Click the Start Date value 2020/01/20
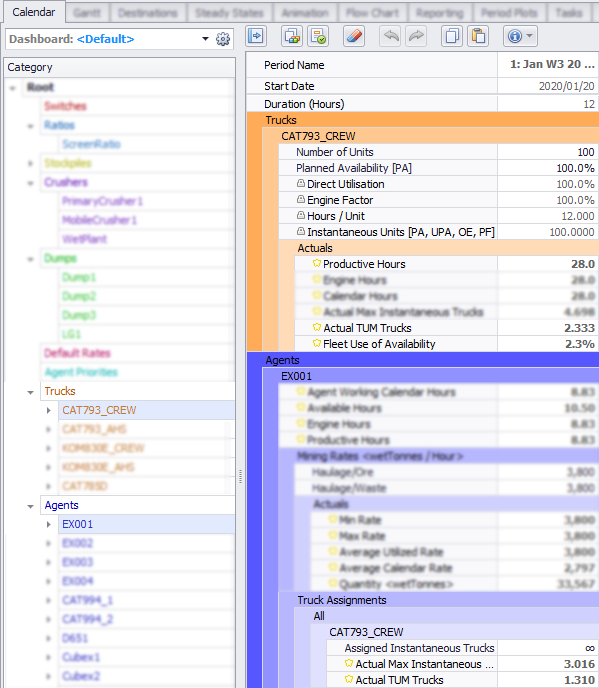 click(567, 86)
